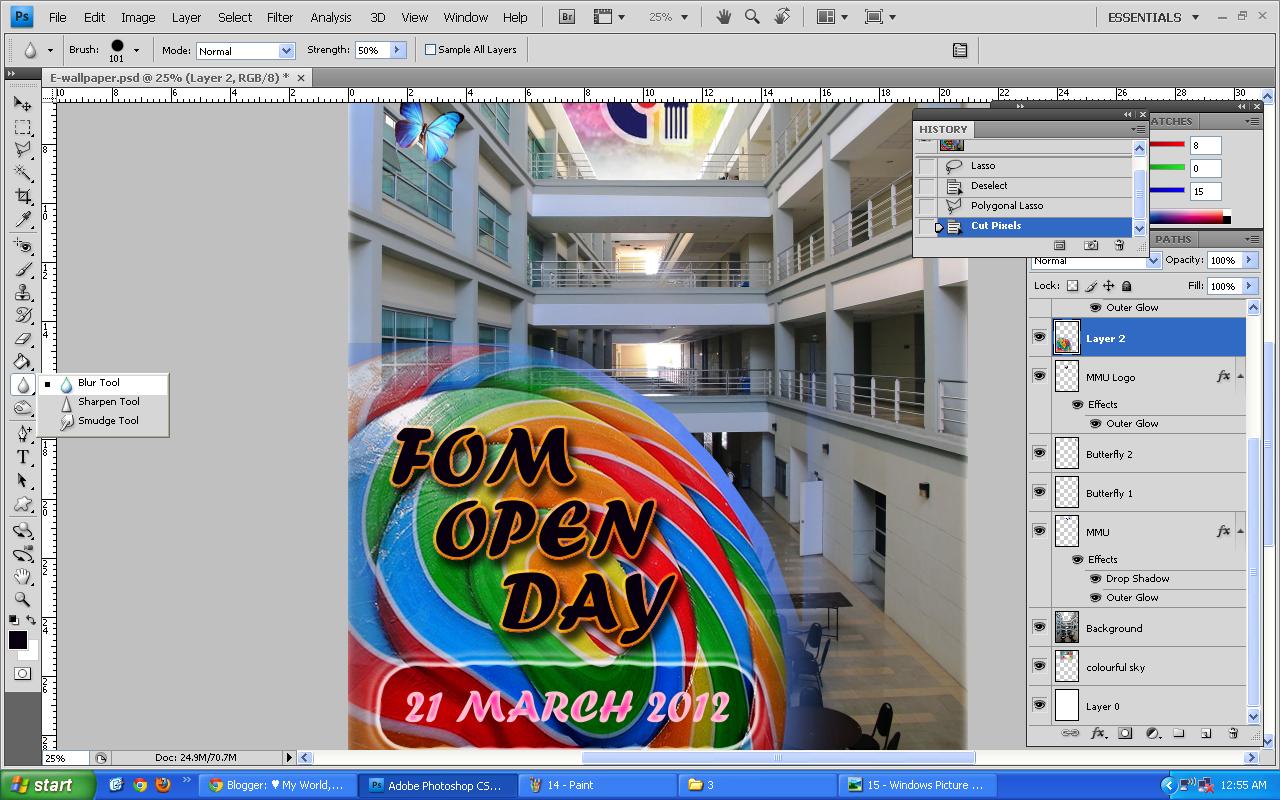Select the Layer 2 thumbnail

[1067, 338]
